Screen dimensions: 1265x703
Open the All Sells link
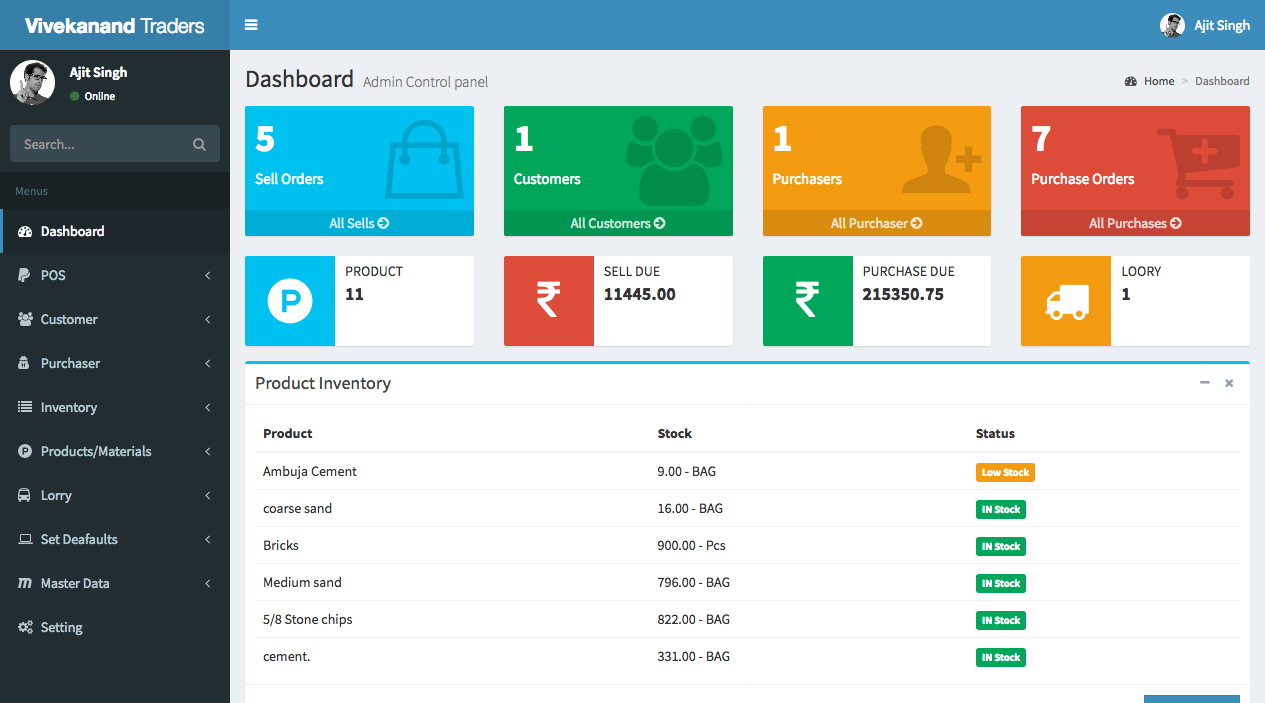[359, 223]
